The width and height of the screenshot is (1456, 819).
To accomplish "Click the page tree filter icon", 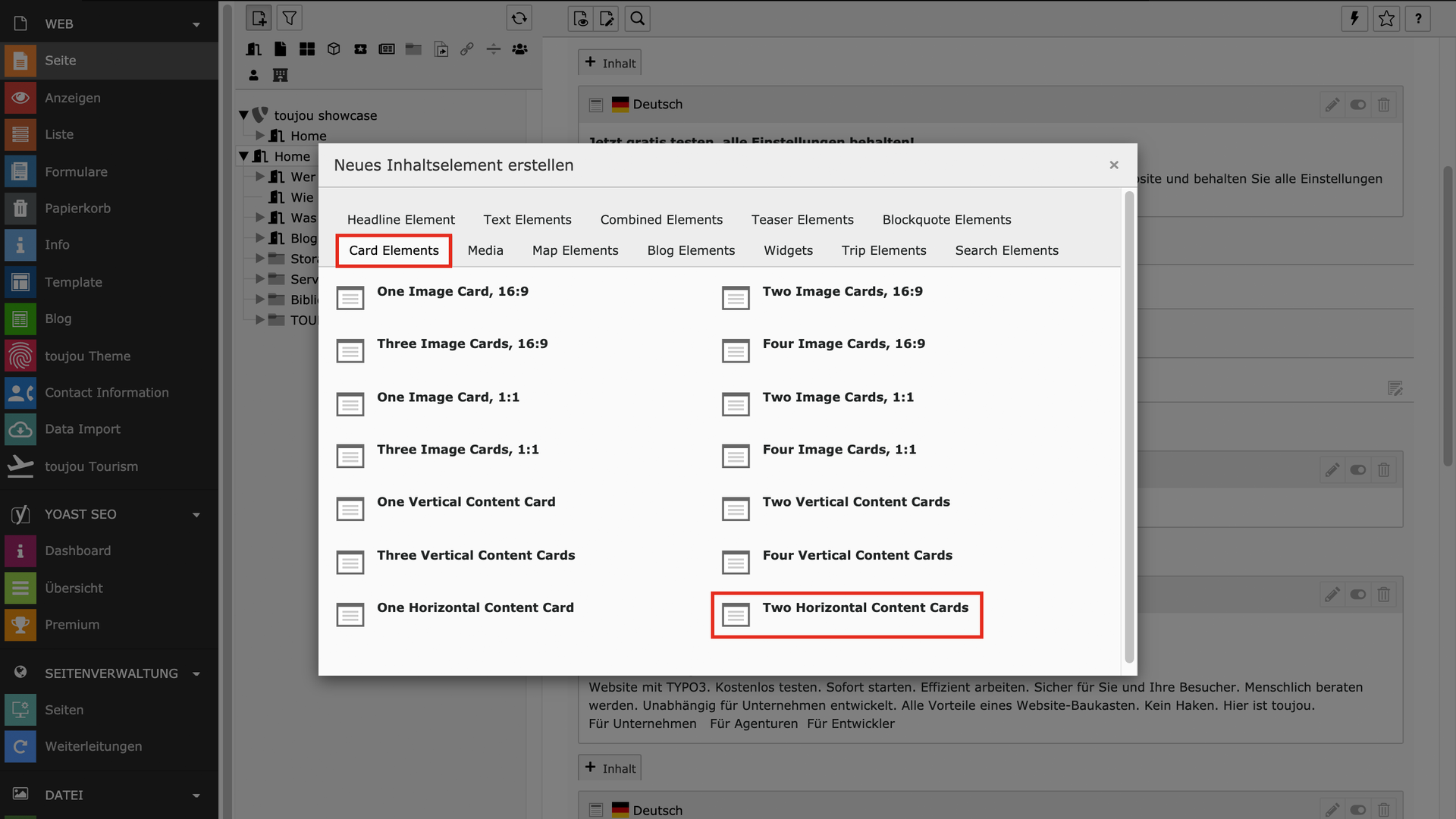I will click(x=289, y=18).
